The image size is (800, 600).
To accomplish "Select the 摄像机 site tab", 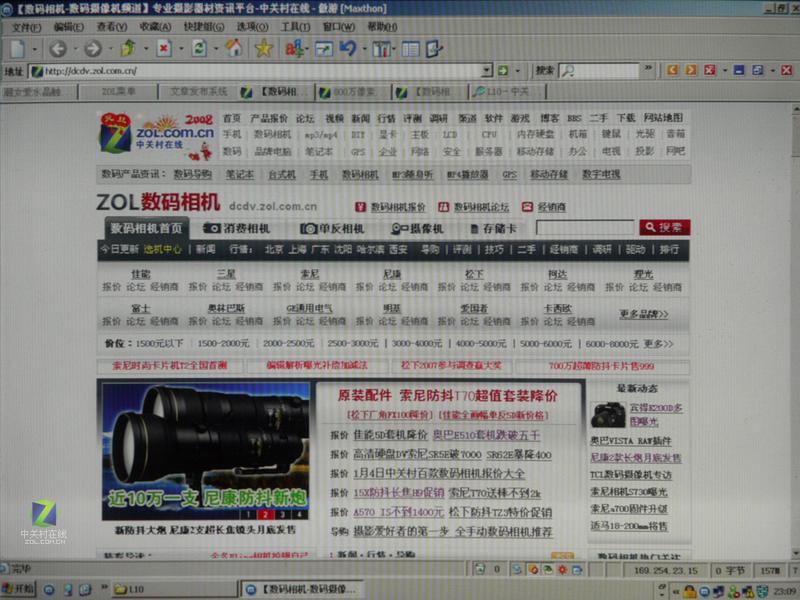I will [417, 229].
